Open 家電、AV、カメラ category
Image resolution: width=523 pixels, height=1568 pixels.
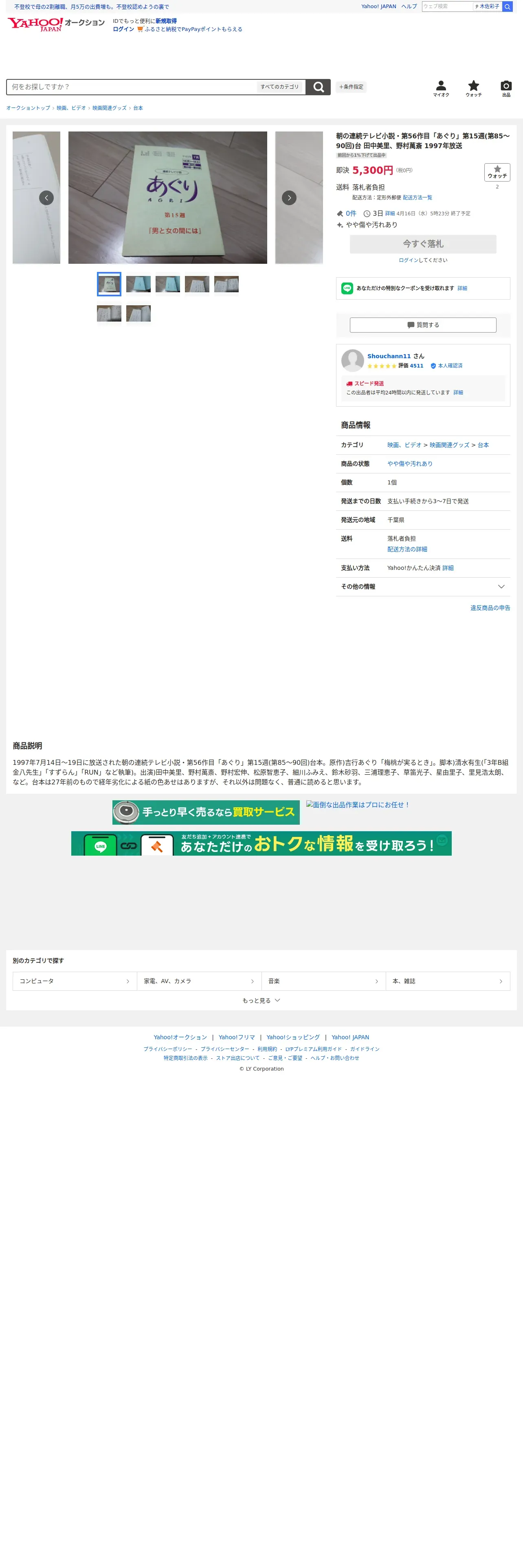(x=199, y=981)
